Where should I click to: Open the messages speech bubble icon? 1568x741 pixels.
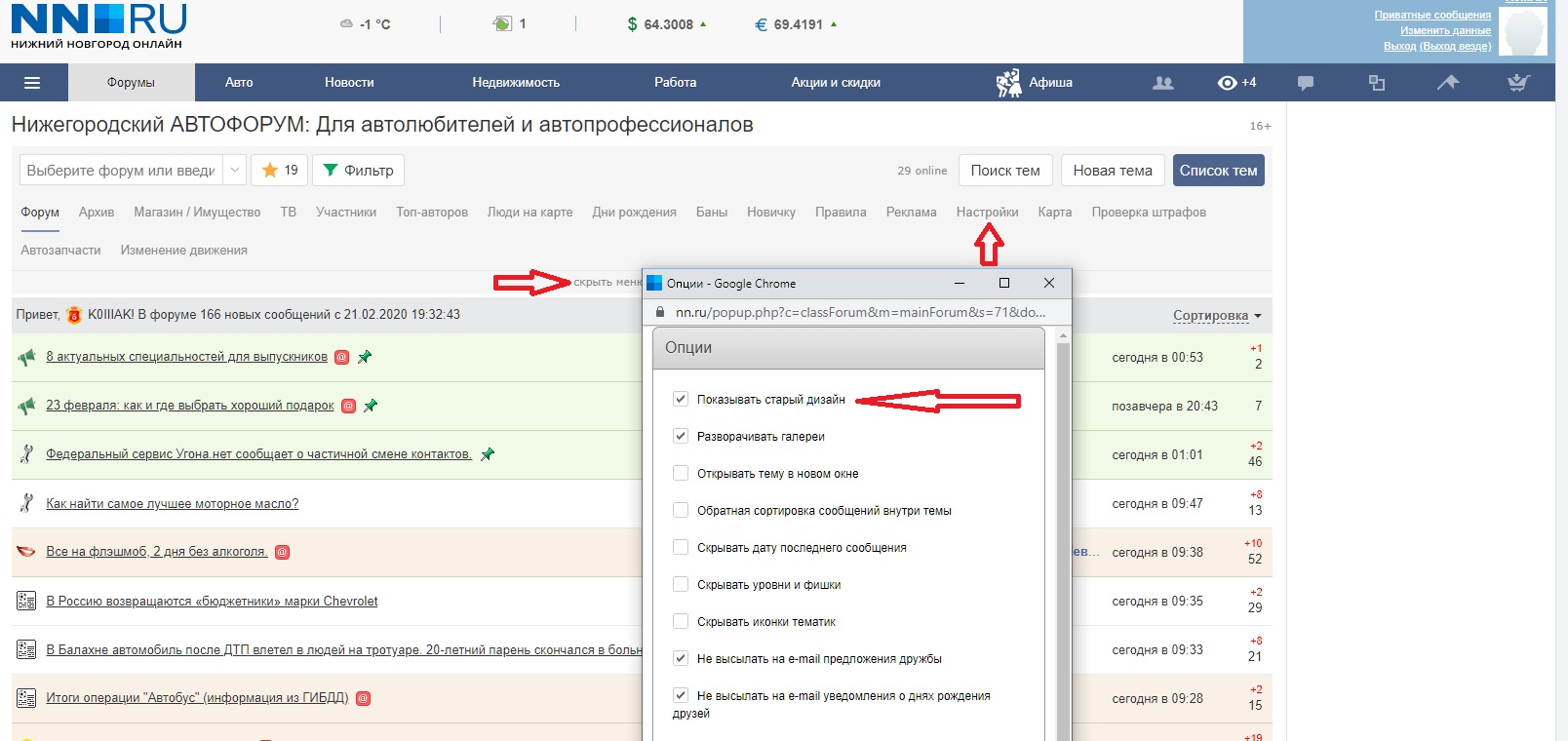pos(1306,83)
